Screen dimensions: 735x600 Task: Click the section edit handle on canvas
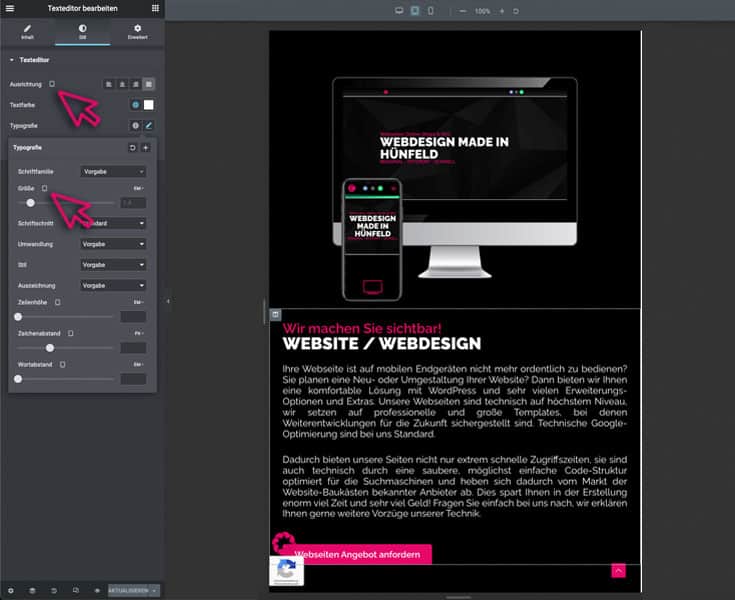275,314
